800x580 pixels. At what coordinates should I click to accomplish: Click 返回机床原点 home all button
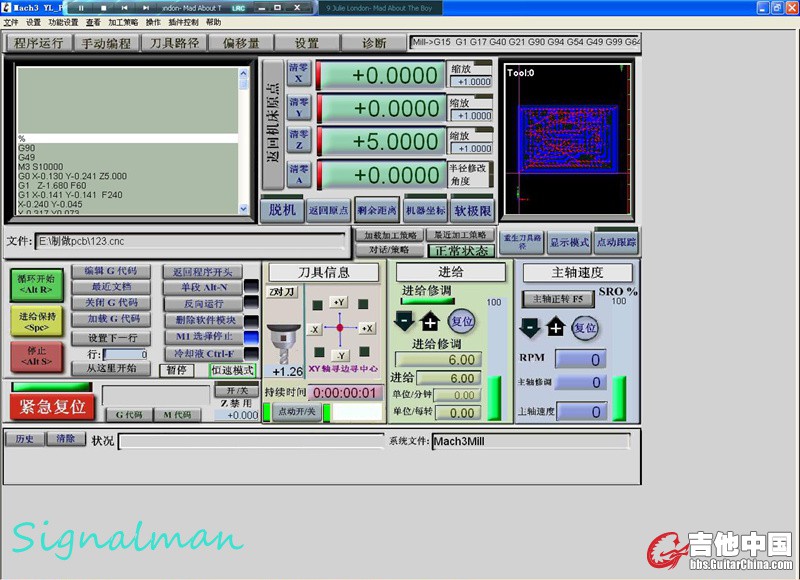(273, 124)
